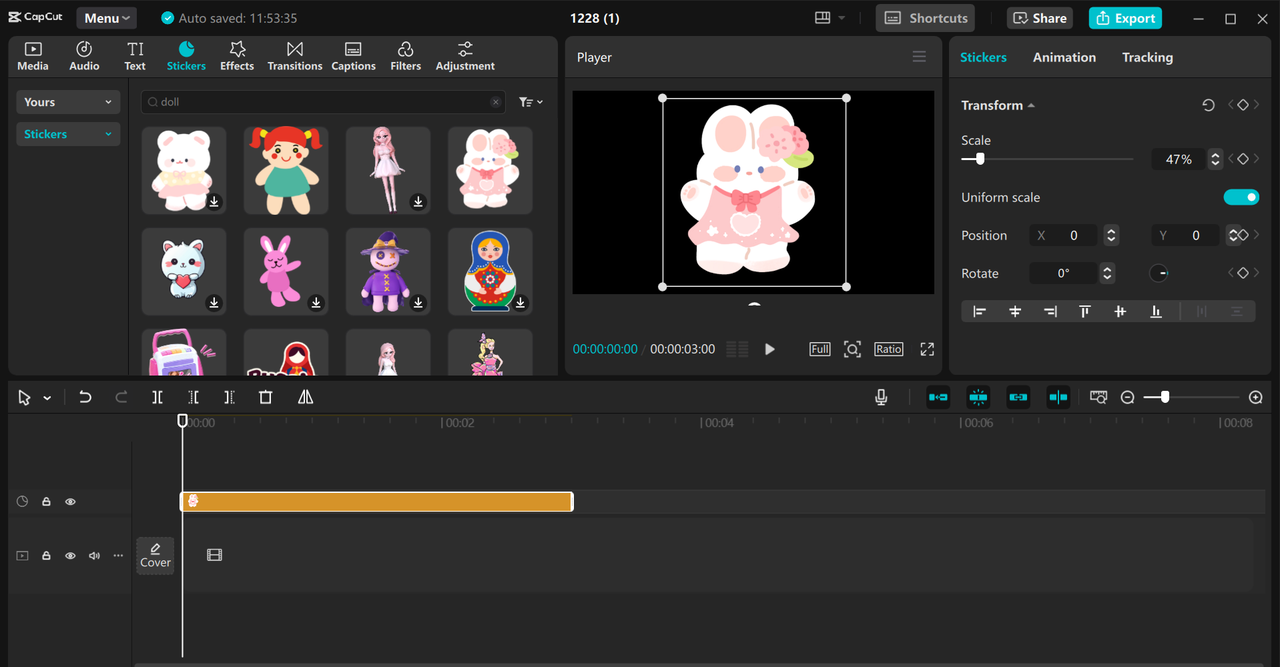Open keyboard Shortcuts

click(x=927, y=18)
